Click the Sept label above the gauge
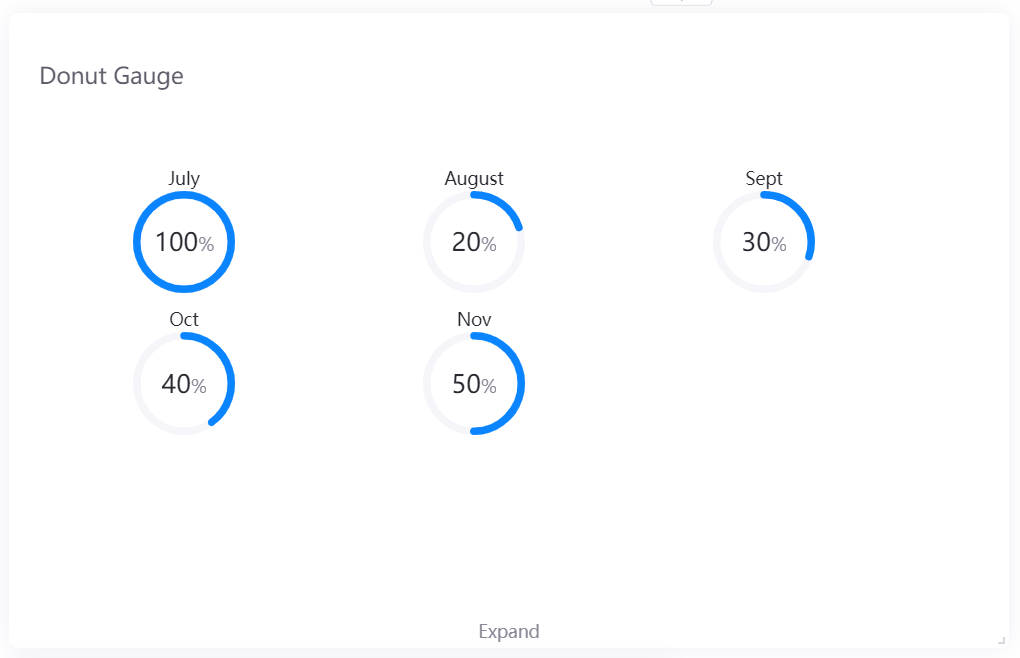The height and width of the screenshot is (658, 1020). 764,178
